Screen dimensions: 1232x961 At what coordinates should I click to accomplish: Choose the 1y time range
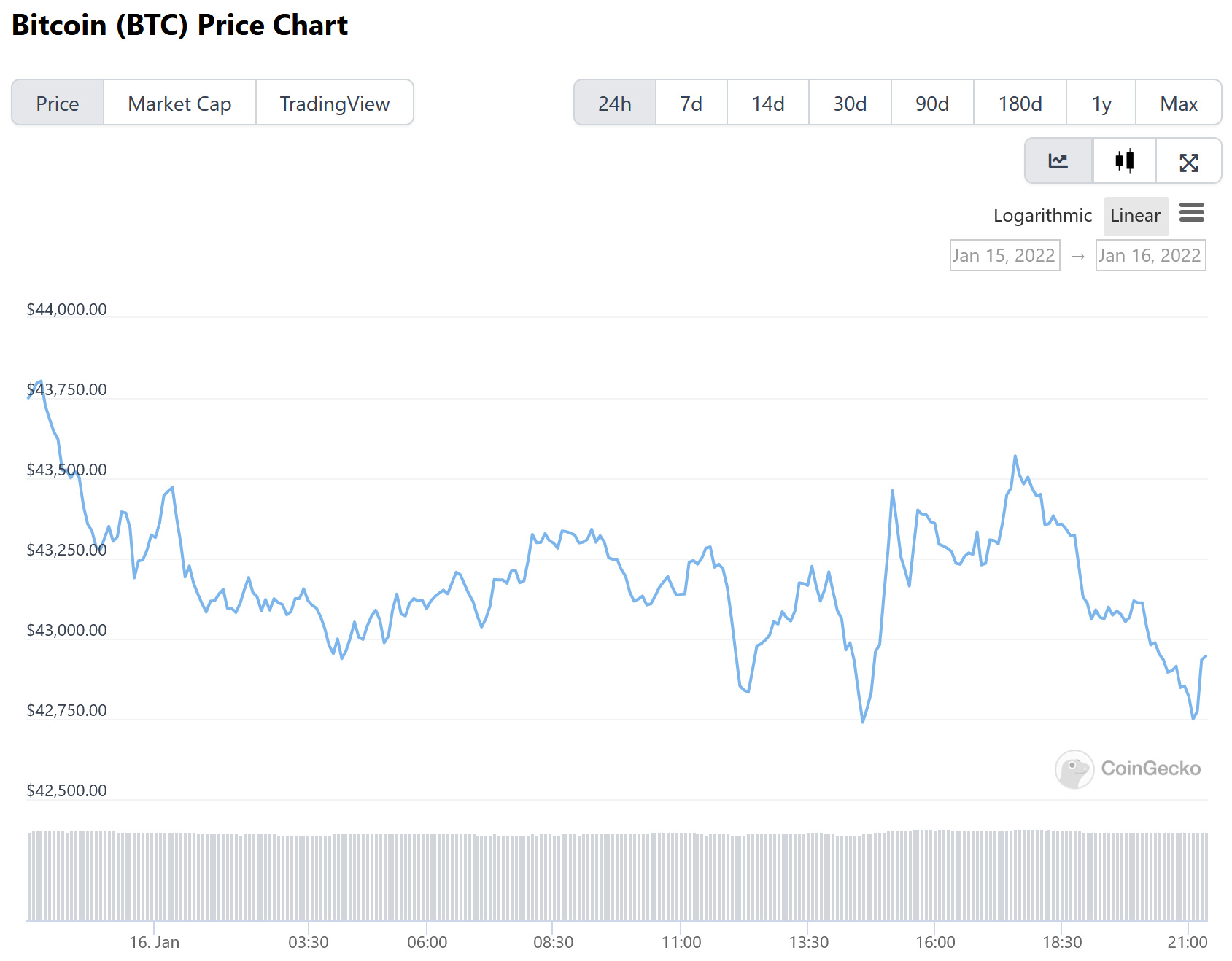1101,104
